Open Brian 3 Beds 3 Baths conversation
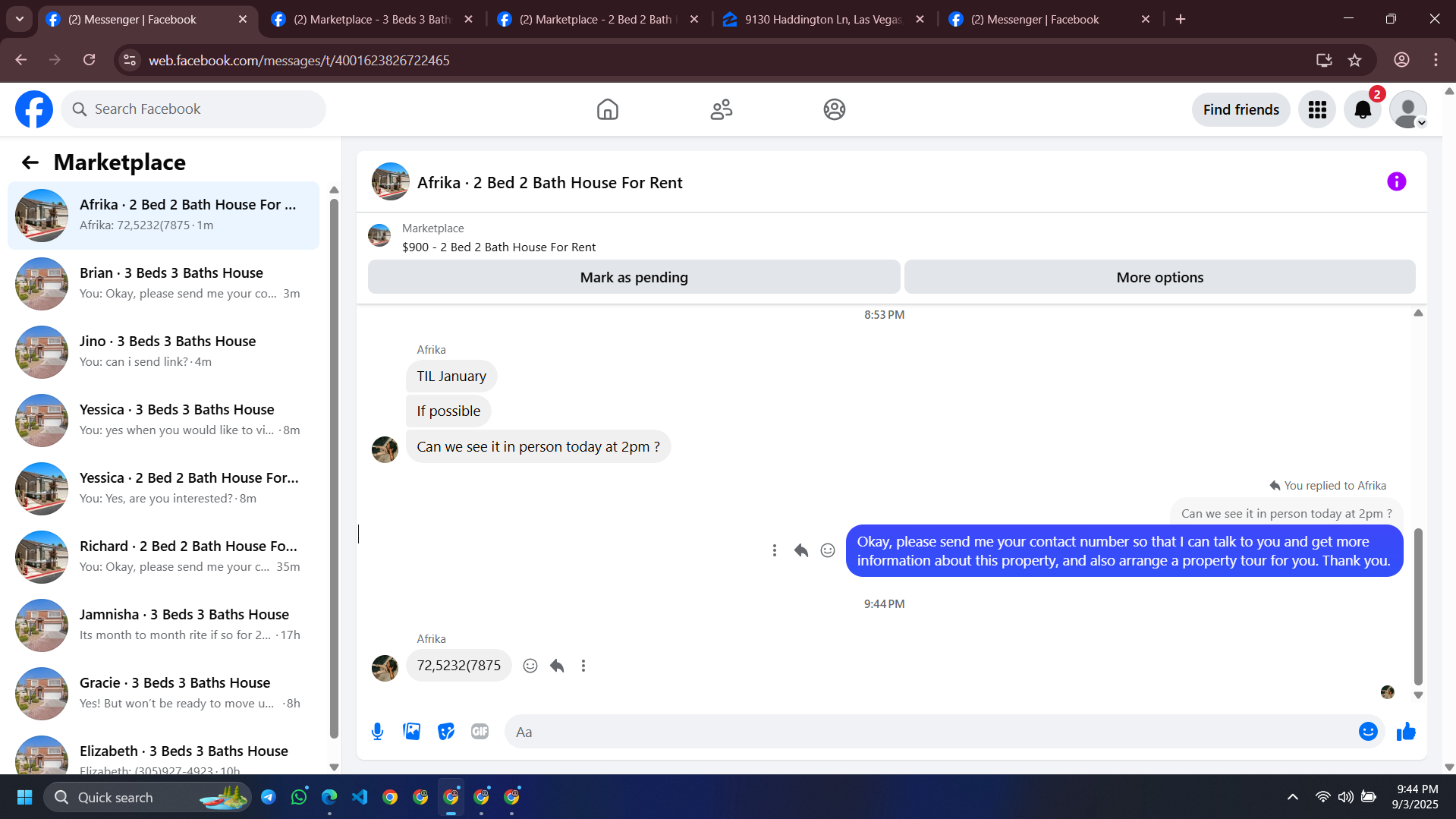Viewport: 1456px width, 819px height. coord(163,284)
